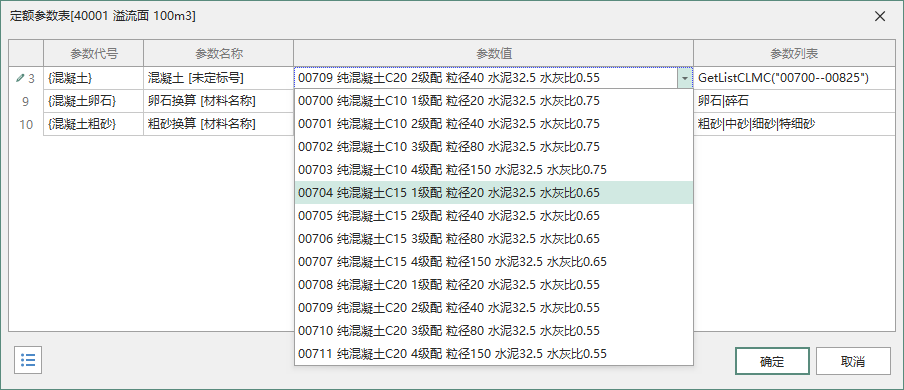Select 00706 纯混凝土C15 3级配 entry
904x390 pixels.
(494, 239)
